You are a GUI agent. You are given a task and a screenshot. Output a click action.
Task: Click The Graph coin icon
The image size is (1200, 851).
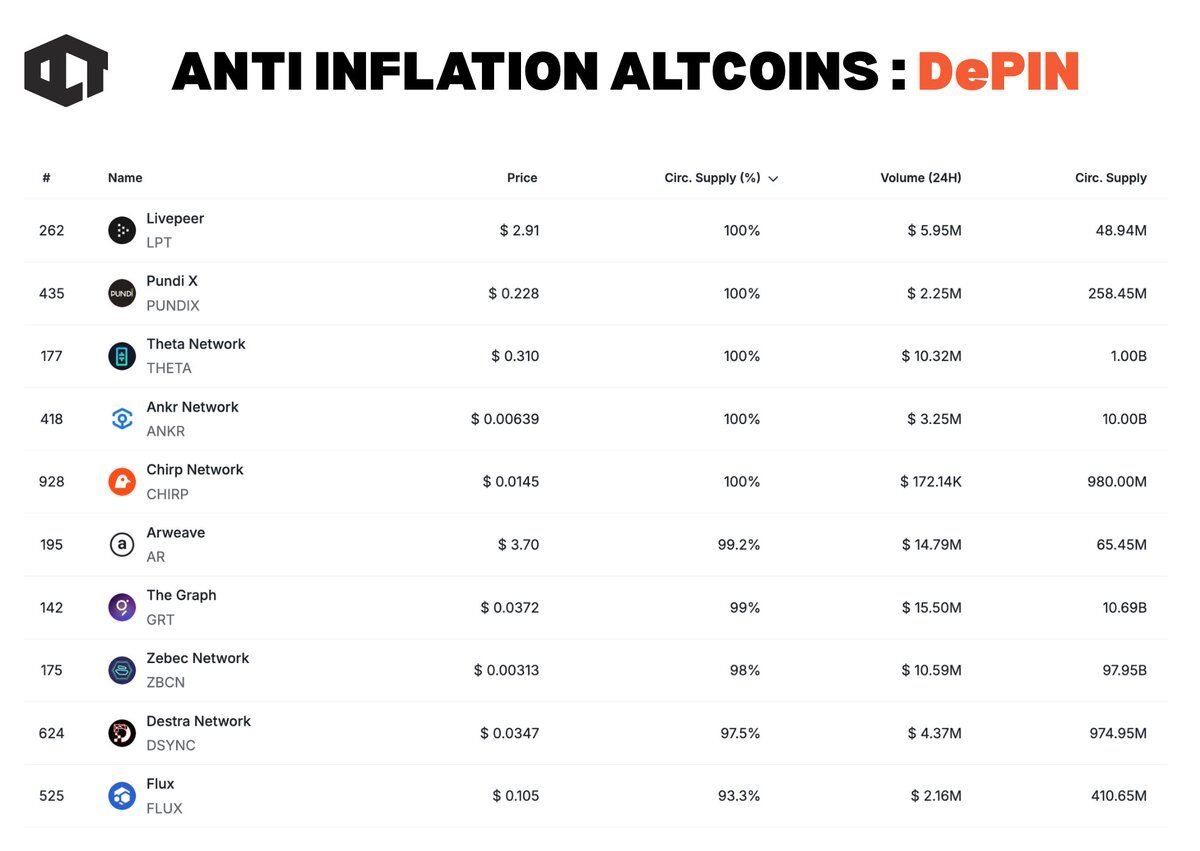click(122, 608)
